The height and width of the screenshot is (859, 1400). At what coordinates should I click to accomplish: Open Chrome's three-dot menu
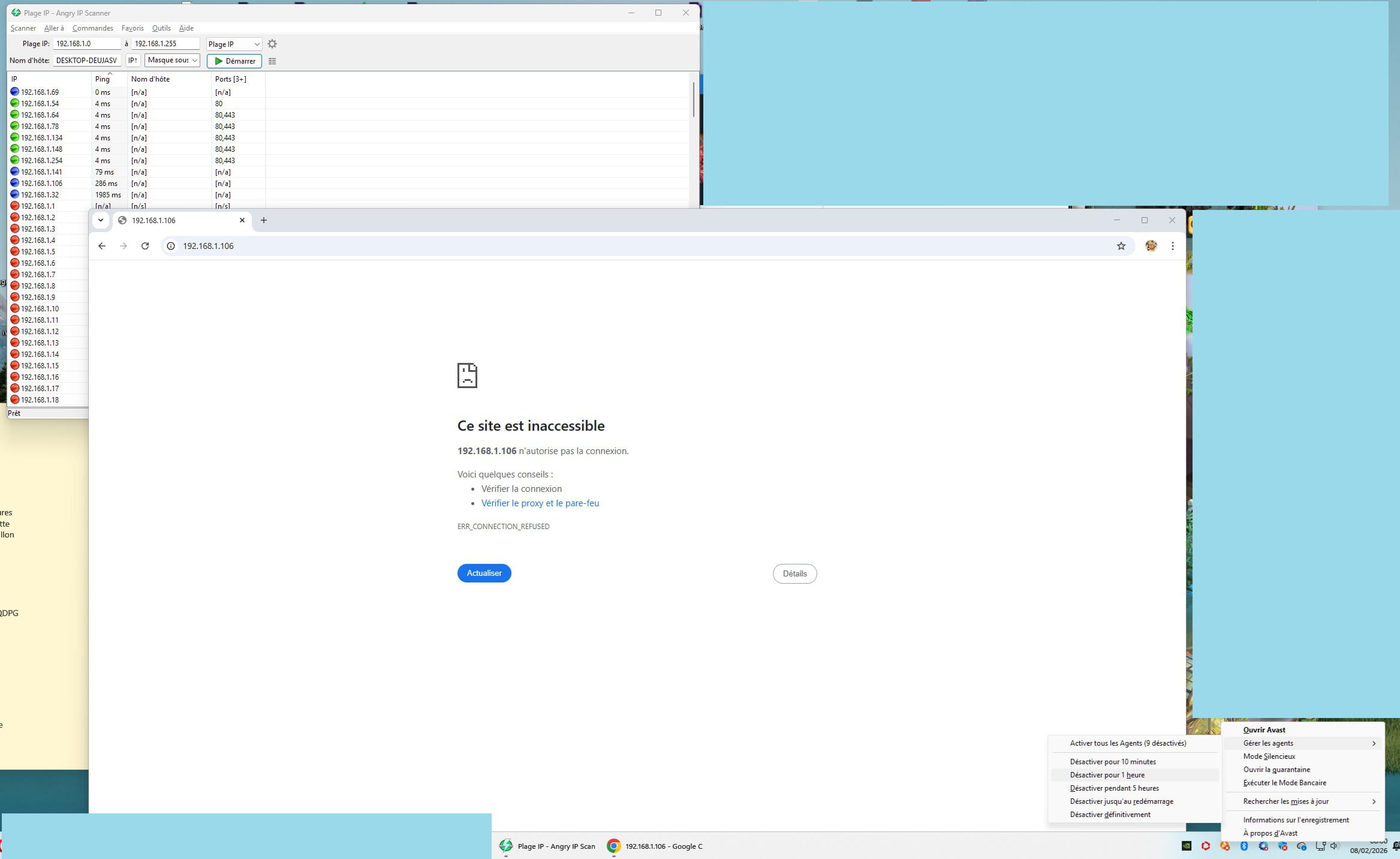[x=1173, y=246]
